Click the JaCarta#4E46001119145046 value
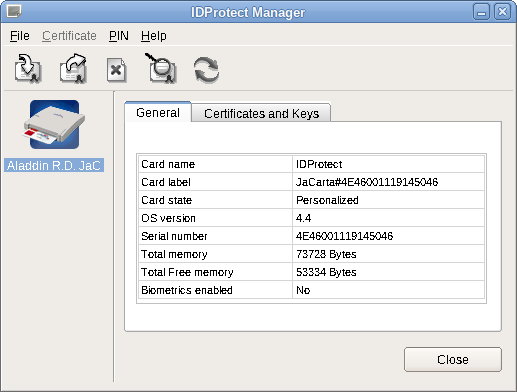 [367, 182]
